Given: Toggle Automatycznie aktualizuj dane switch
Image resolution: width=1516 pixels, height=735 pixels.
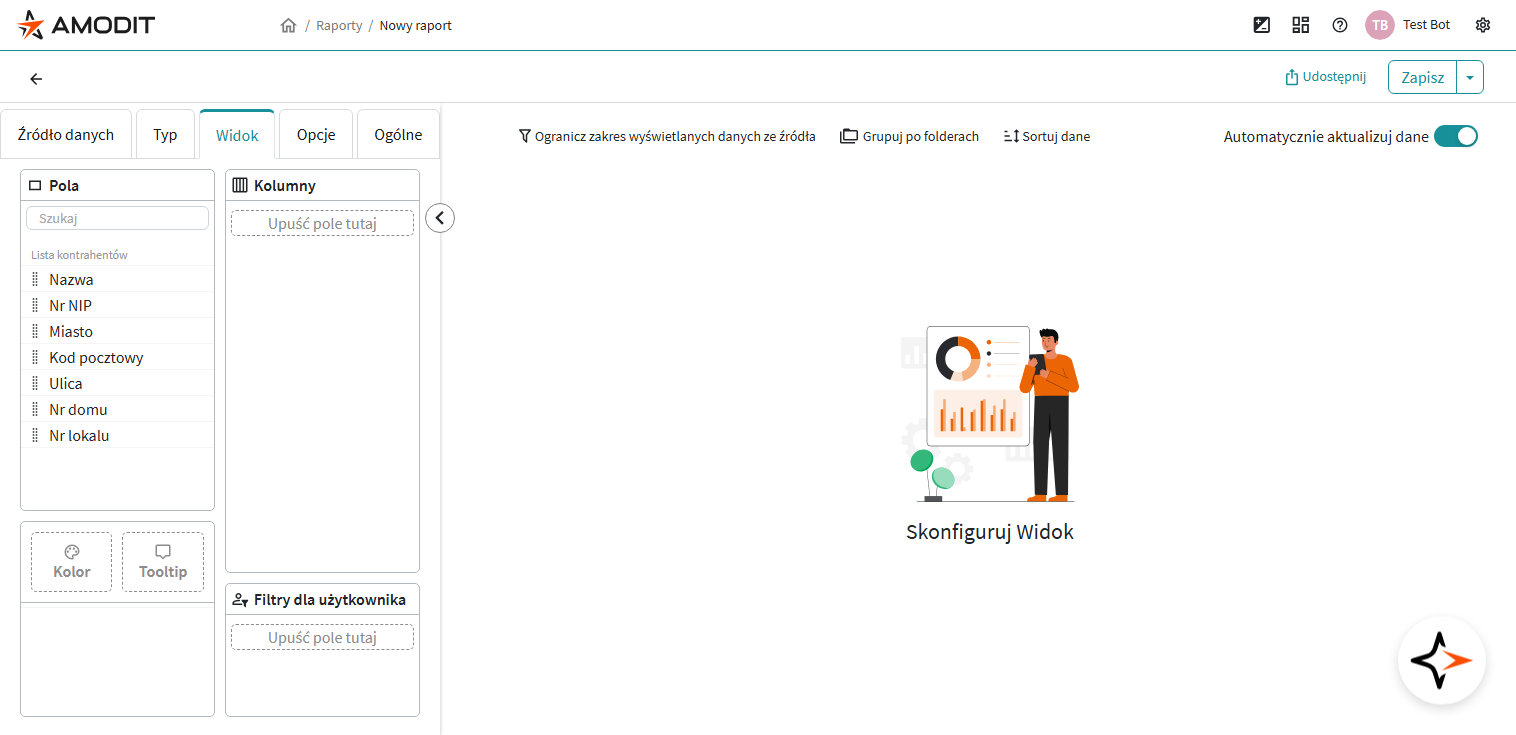Looking at the screenshot, I should [x=1455, y=137].
